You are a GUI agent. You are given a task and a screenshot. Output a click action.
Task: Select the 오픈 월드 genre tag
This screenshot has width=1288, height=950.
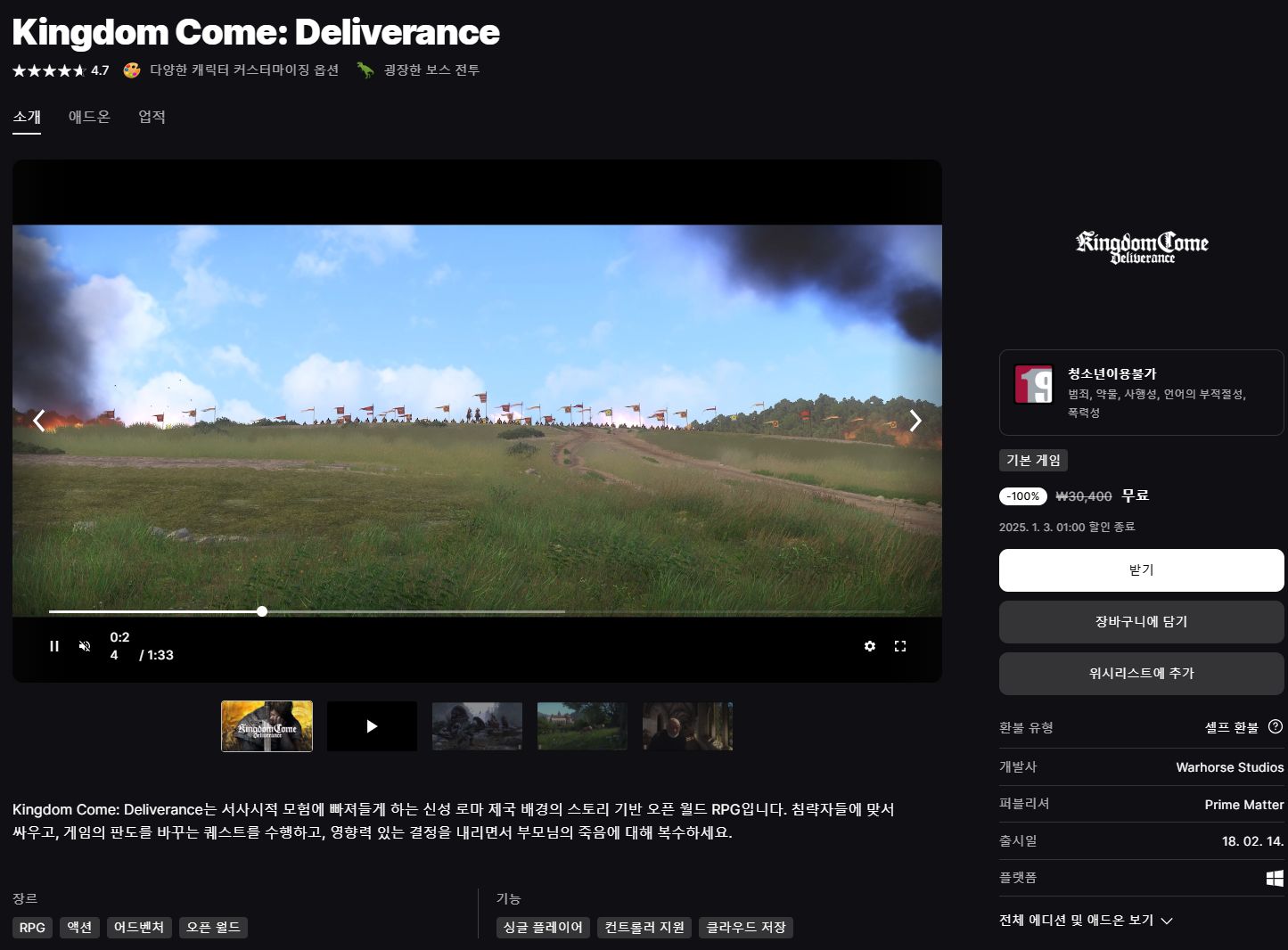[213, 928]
